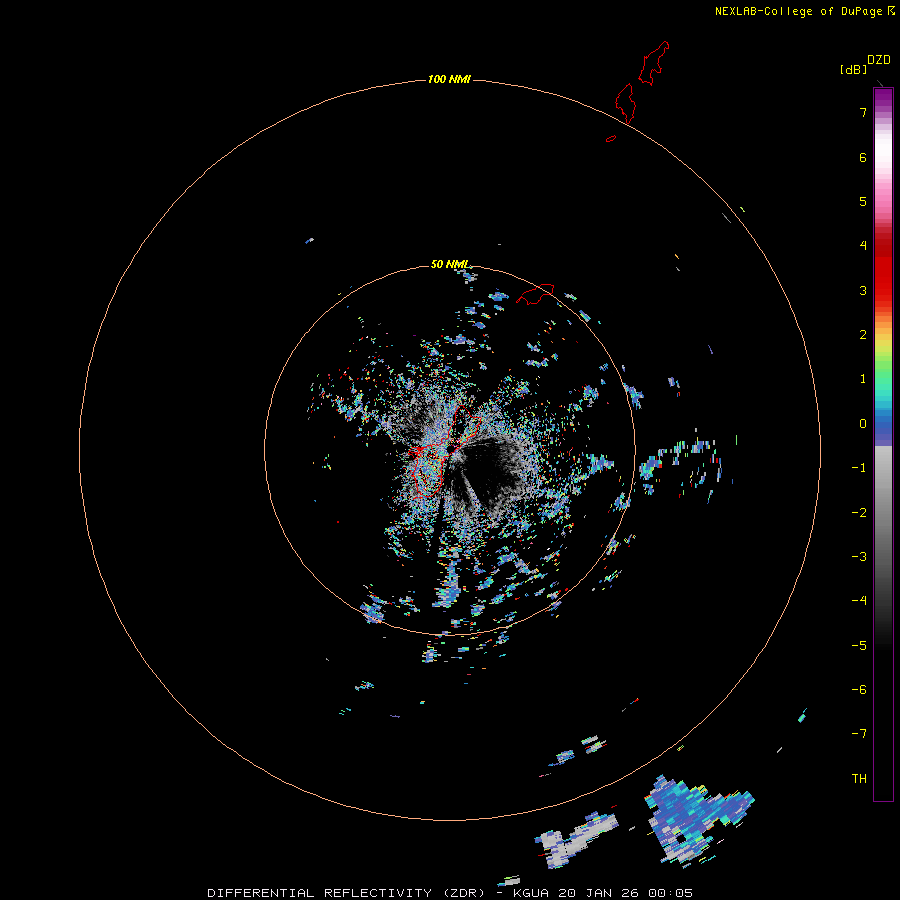Click the 3 value on the color scale
This screenshot has width=900, height=900.
[863, 290]
